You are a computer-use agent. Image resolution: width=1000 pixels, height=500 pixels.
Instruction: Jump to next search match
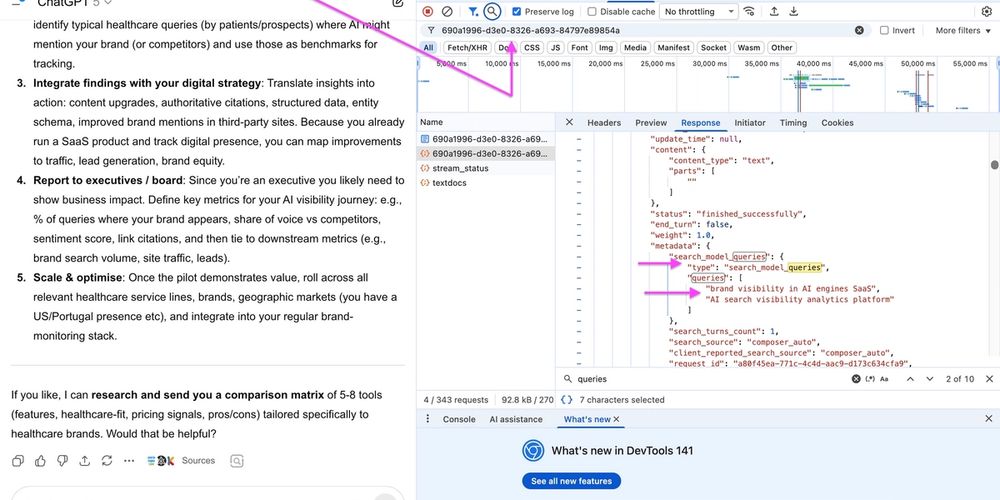[x=930, y=379]
